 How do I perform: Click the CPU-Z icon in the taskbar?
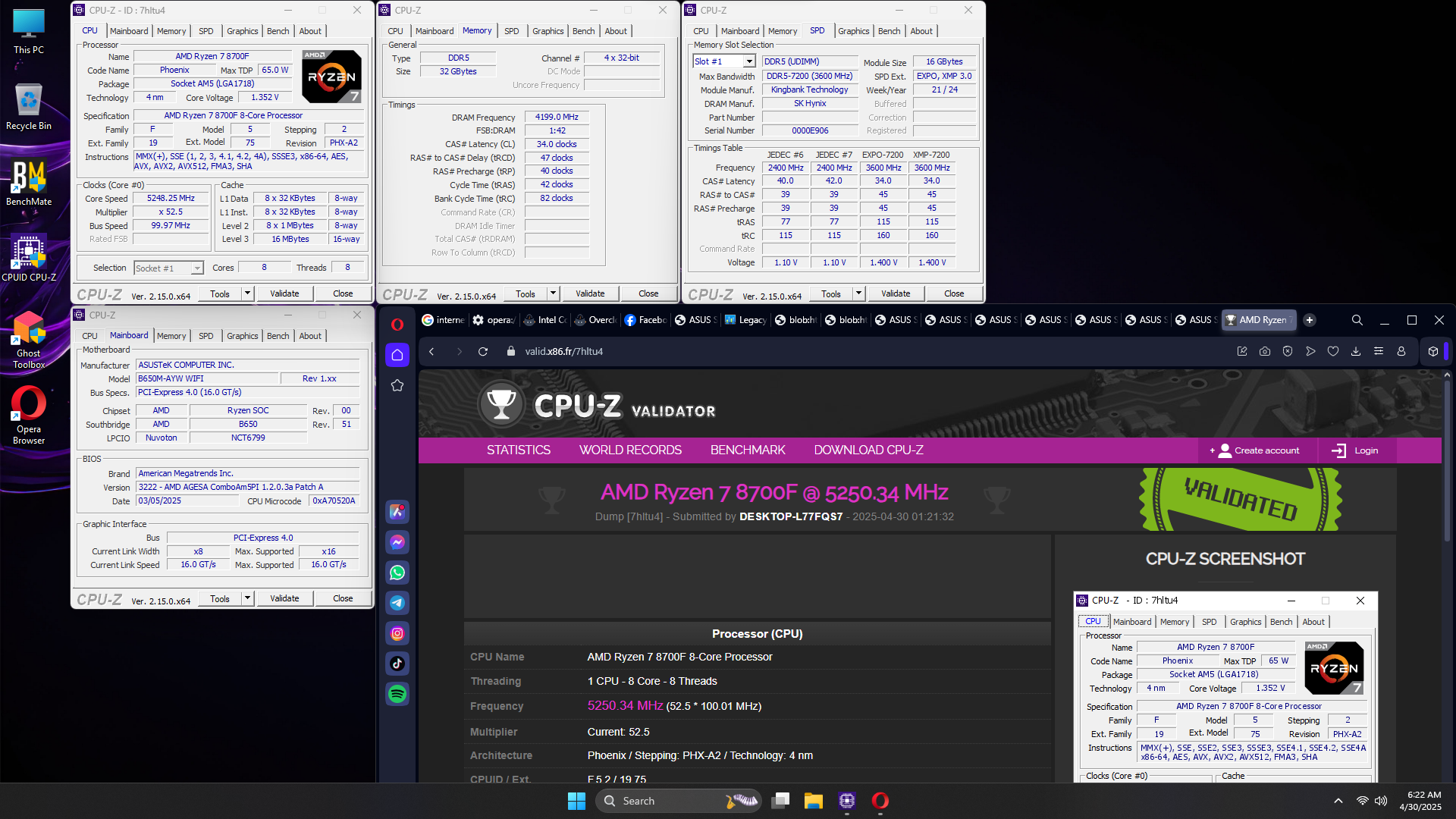847,801
